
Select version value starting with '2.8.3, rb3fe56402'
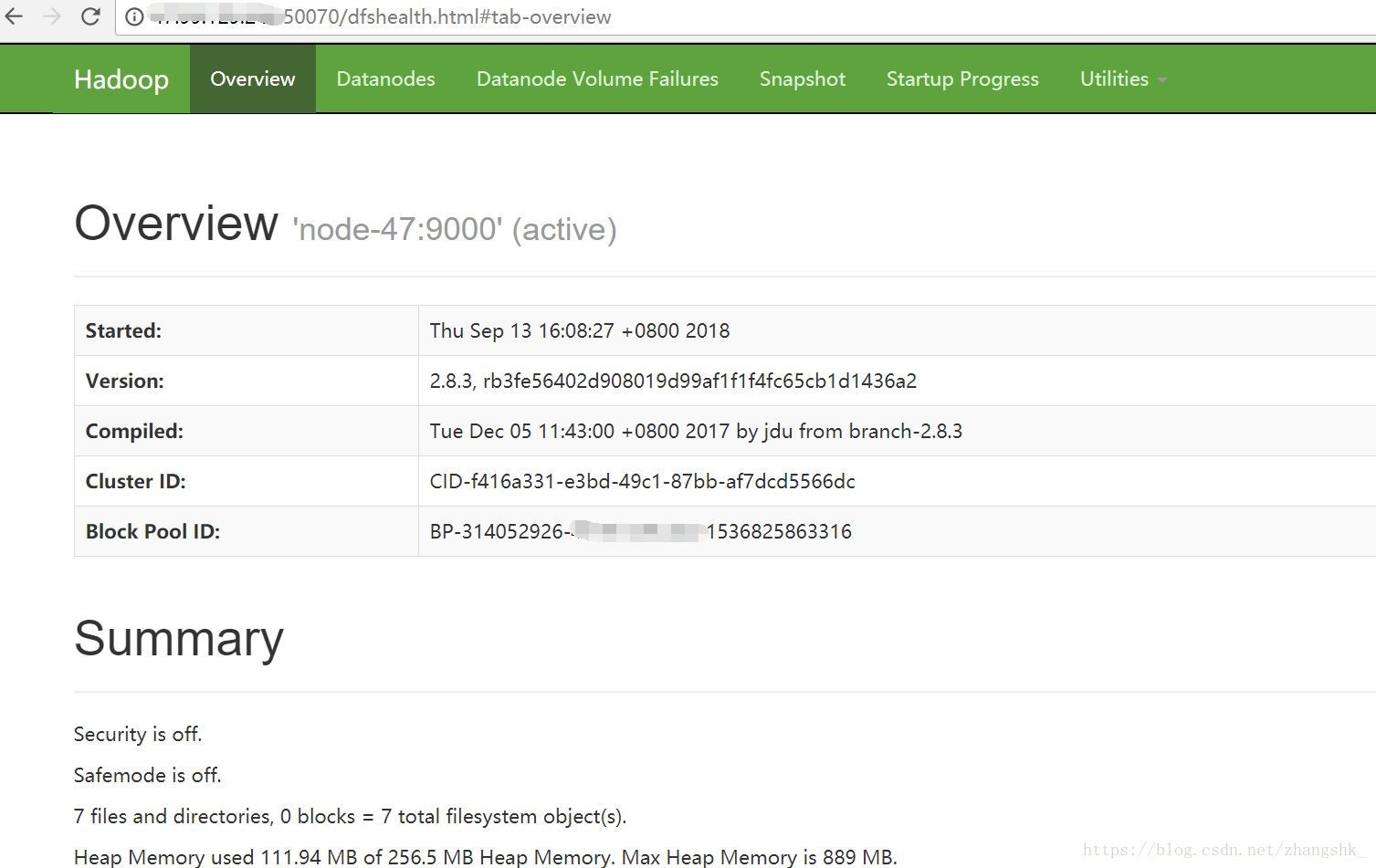coord(673,381)
